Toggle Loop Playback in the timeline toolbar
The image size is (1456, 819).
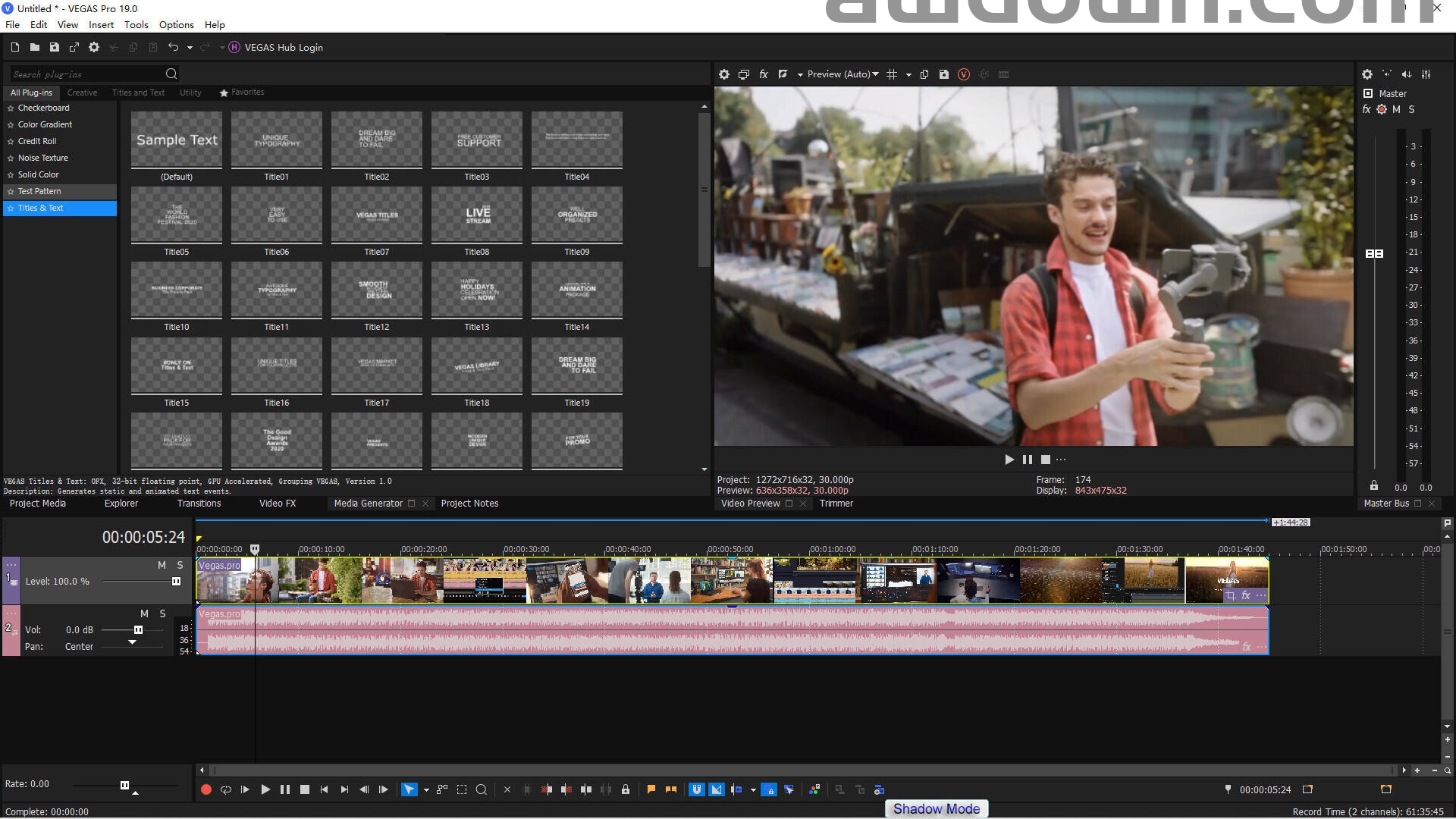(225, 789)
